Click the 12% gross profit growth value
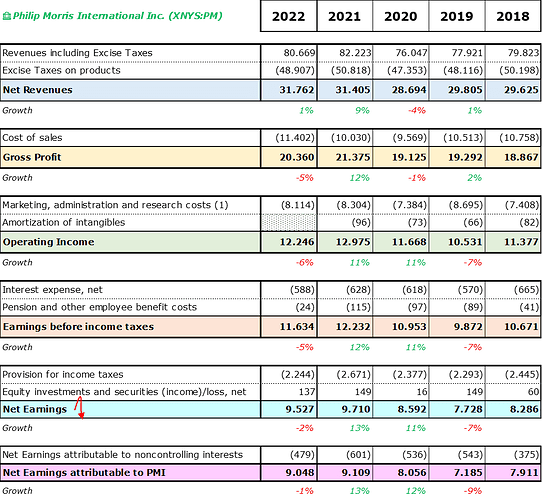The width and height of the screenshot is (542, 500). click(x=359, y=178)
